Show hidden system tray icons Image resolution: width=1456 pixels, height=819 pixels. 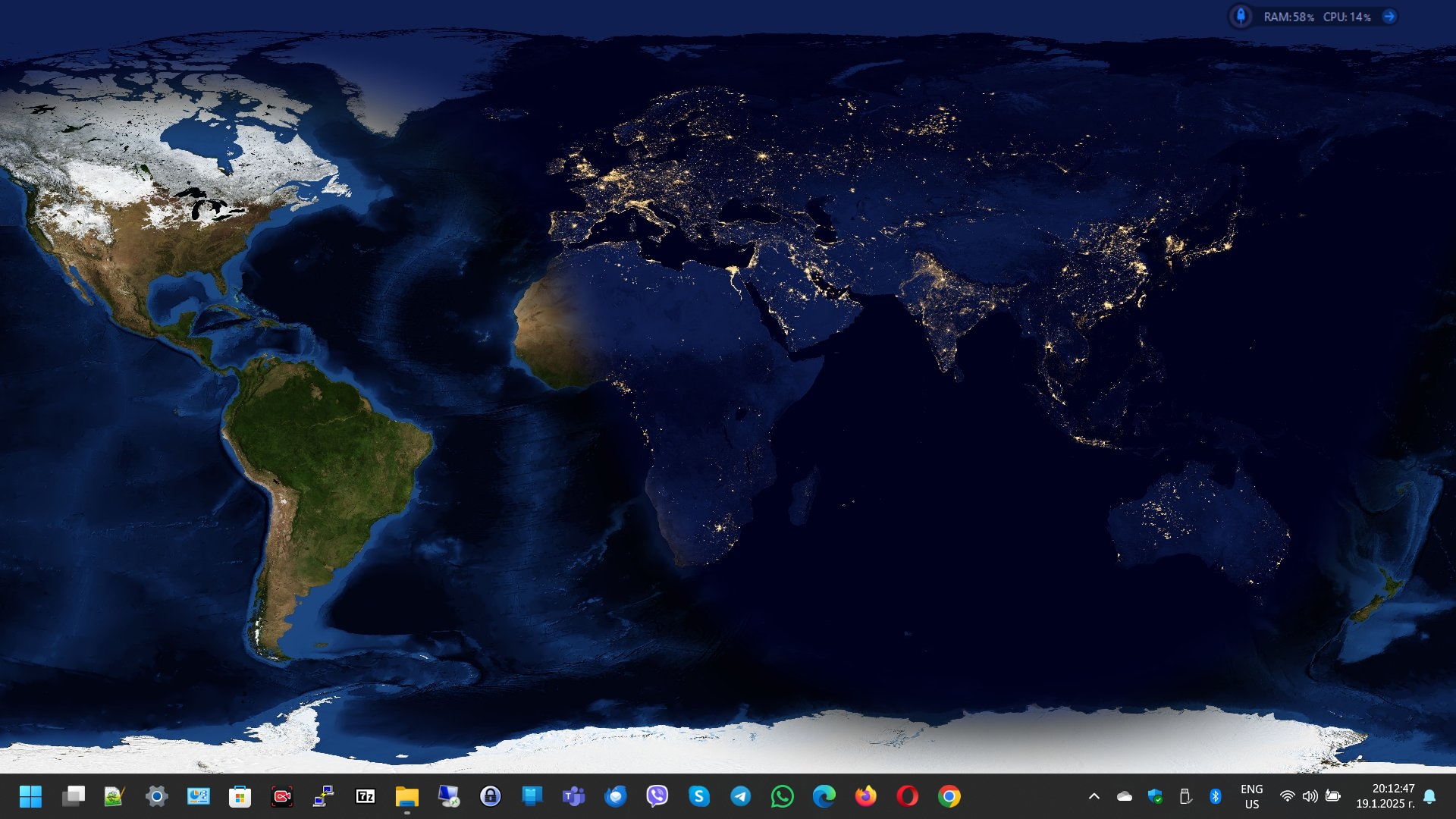[x=1094, y=796]
